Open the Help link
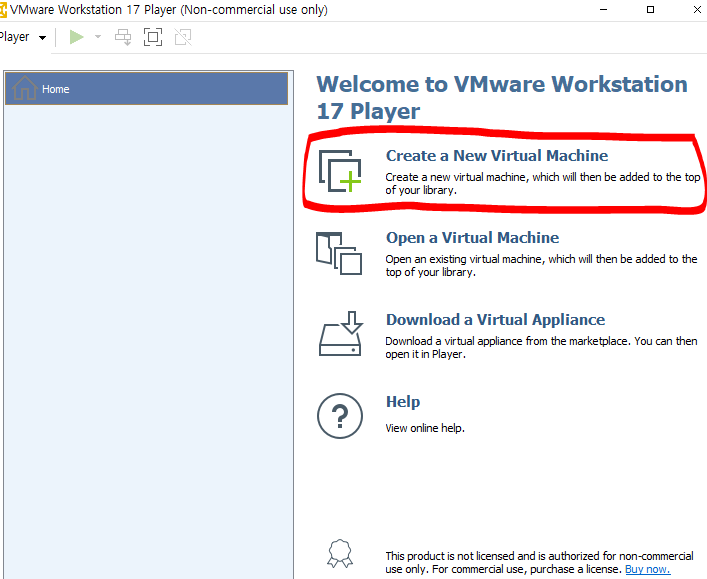 [x=403, y=402]
